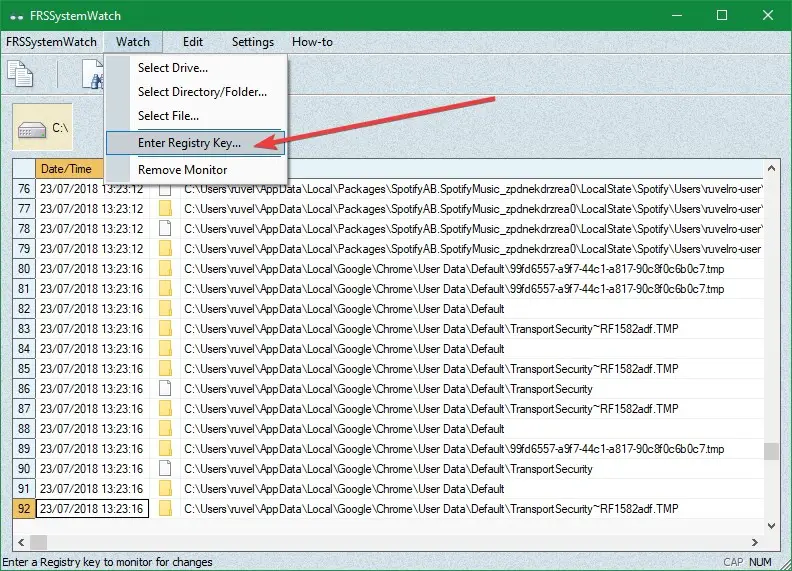Image resolution: width=792 pixels, height=571 pixels.
Task: Click the folder icon in row 80
Action: [165, 269]
